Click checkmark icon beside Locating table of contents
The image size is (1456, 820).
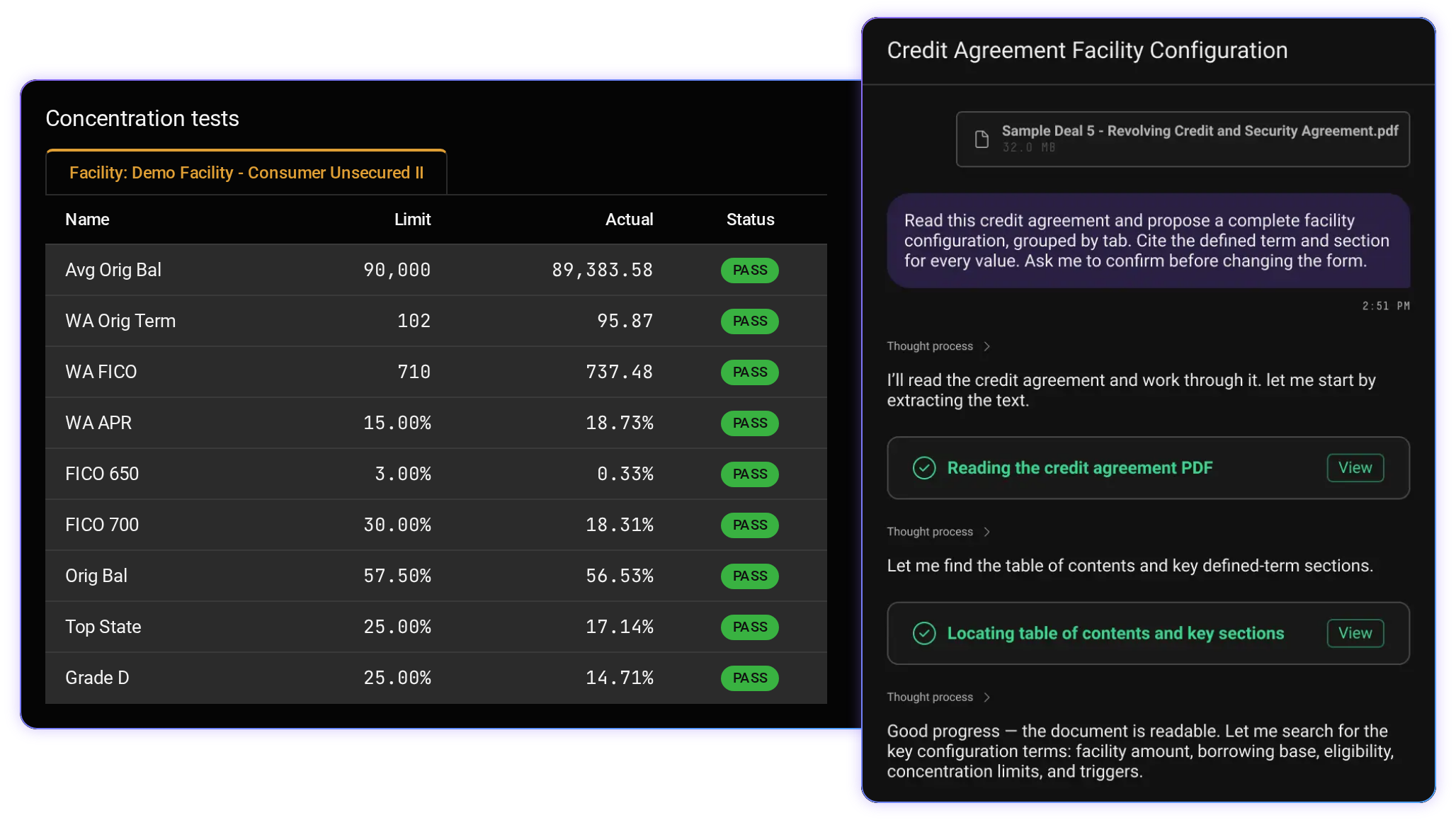click(x=923, y=633)
